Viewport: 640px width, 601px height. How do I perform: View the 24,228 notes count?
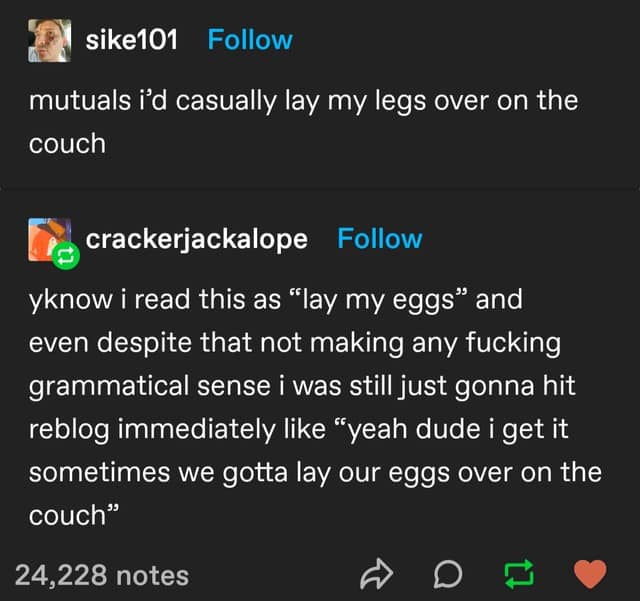102,575
